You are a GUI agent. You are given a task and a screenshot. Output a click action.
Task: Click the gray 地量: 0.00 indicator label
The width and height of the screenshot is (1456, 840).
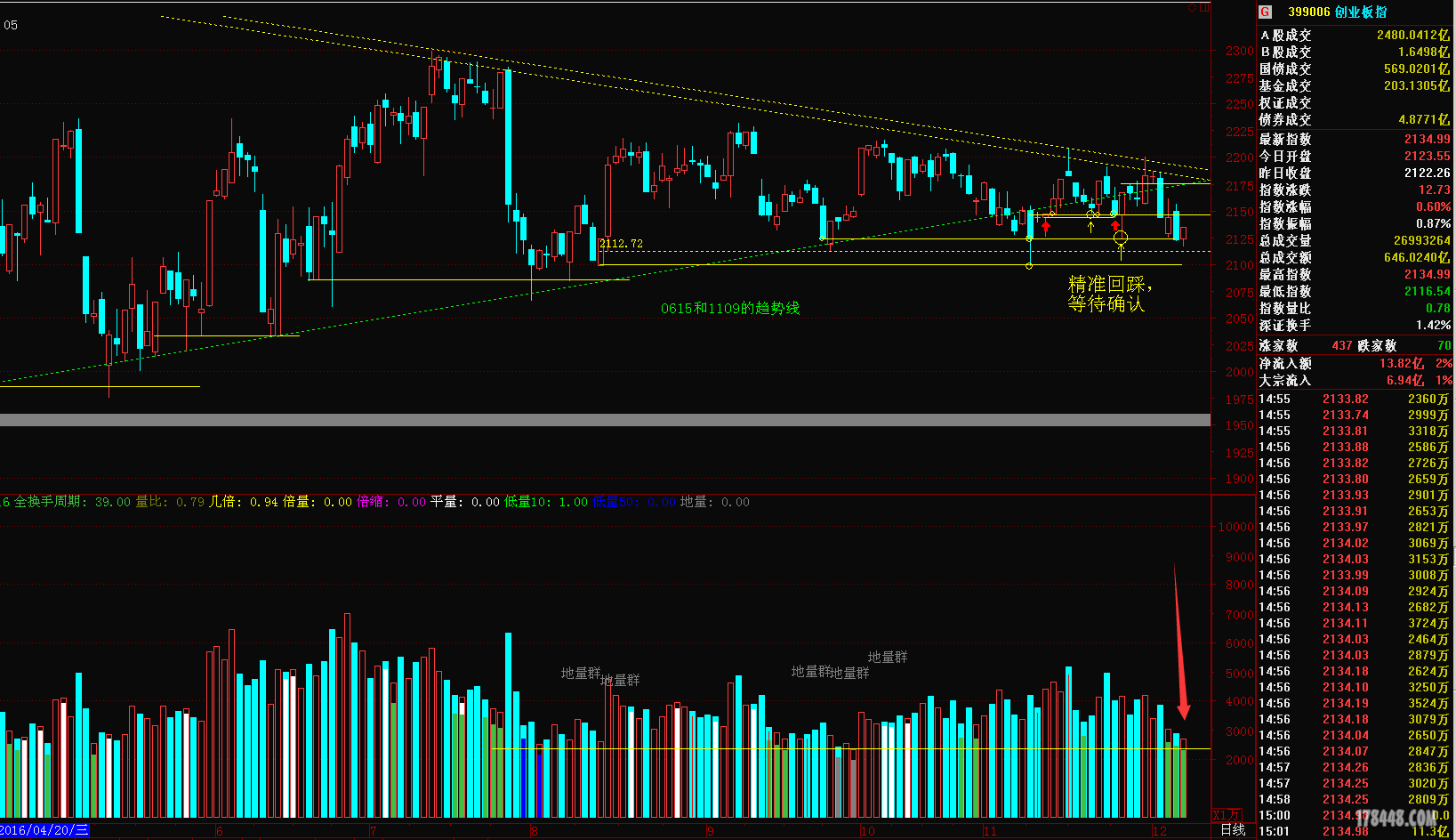tap(715, 502)
